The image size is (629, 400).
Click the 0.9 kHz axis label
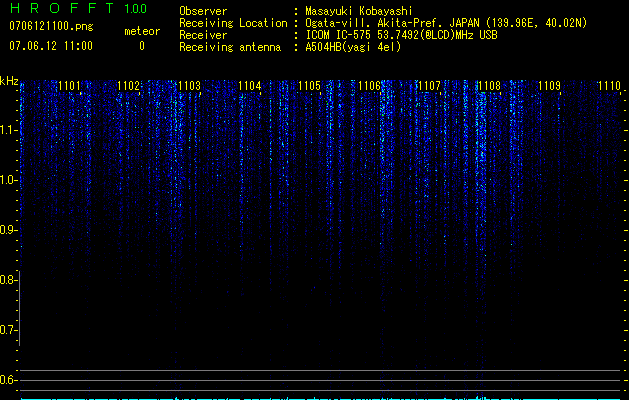click(x=8, y=230)
